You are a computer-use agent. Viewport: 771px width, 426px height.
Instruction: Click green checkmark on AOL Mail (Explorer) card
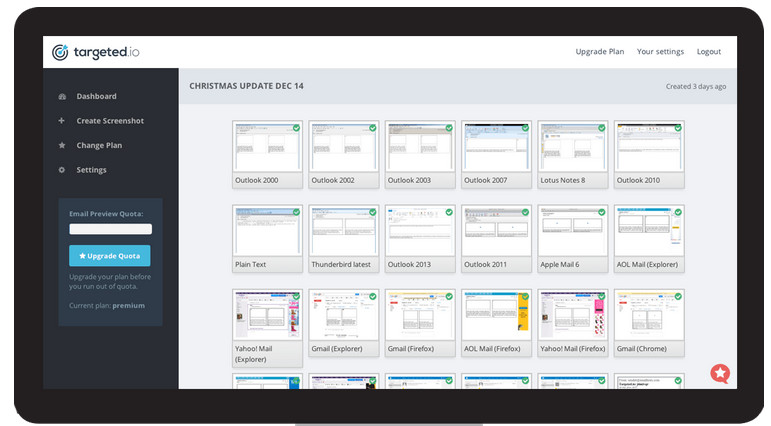coord(678,212)
